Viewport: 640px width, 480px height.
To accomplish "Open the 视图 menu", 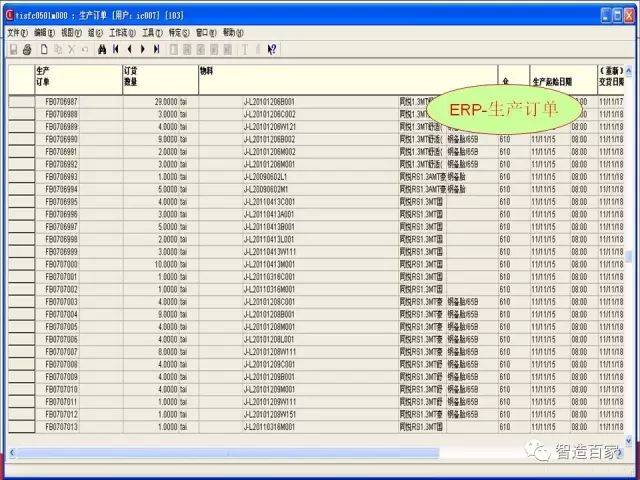I will point(71,33).
